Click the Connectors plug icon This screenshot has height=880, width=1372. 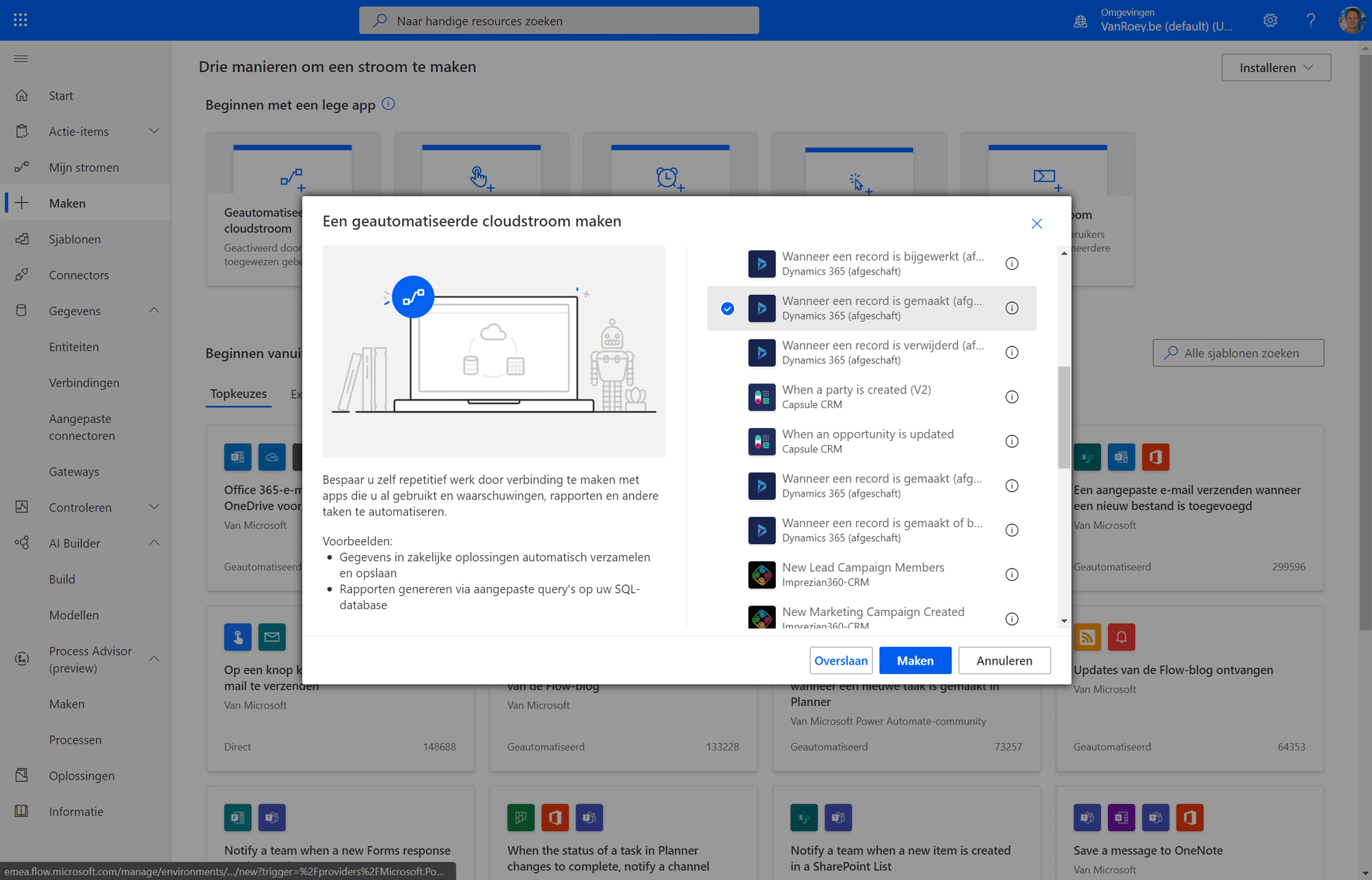coord(22,274)
